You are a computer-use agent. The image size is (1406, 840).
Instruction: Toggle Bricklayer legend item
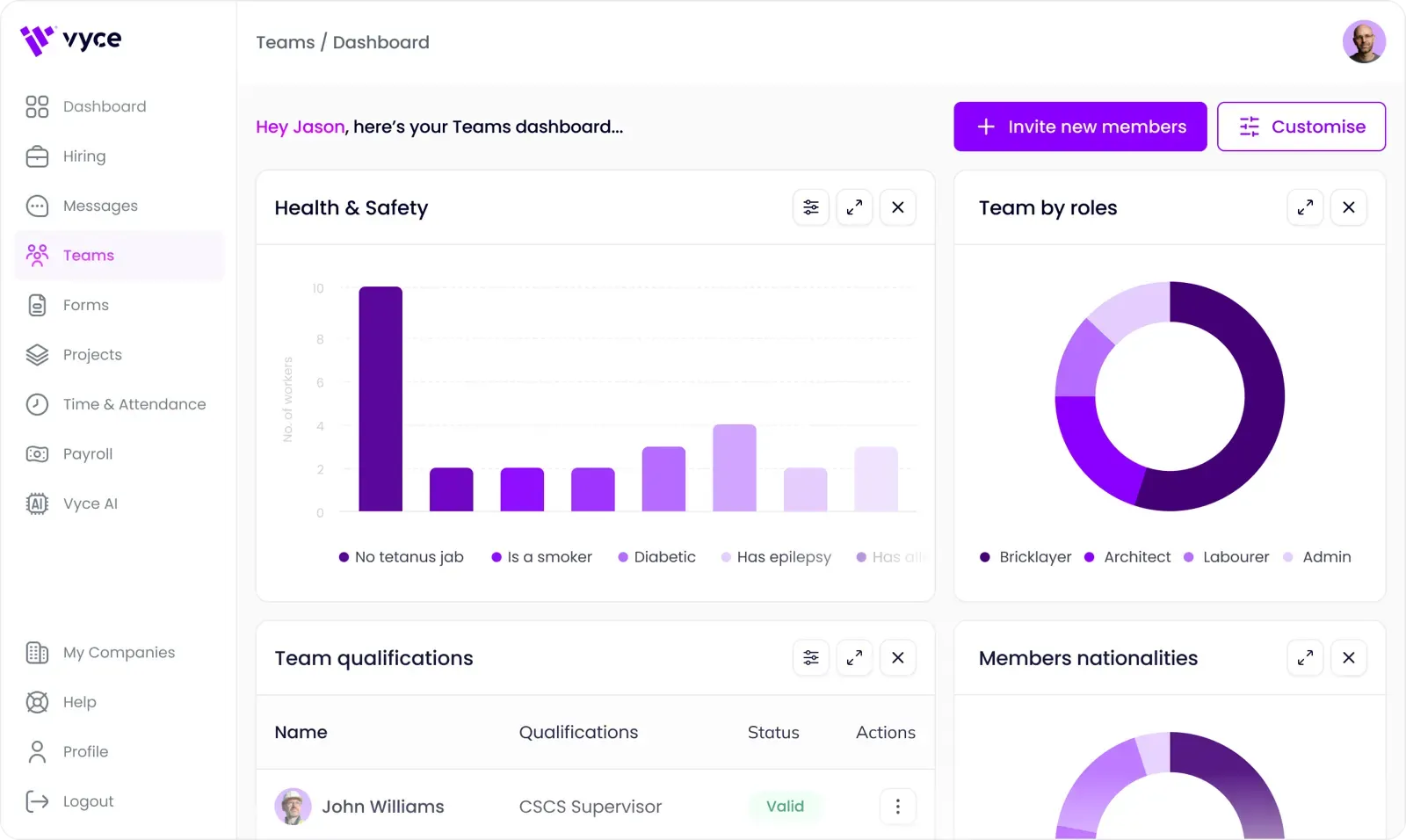tap(1026, 557)
